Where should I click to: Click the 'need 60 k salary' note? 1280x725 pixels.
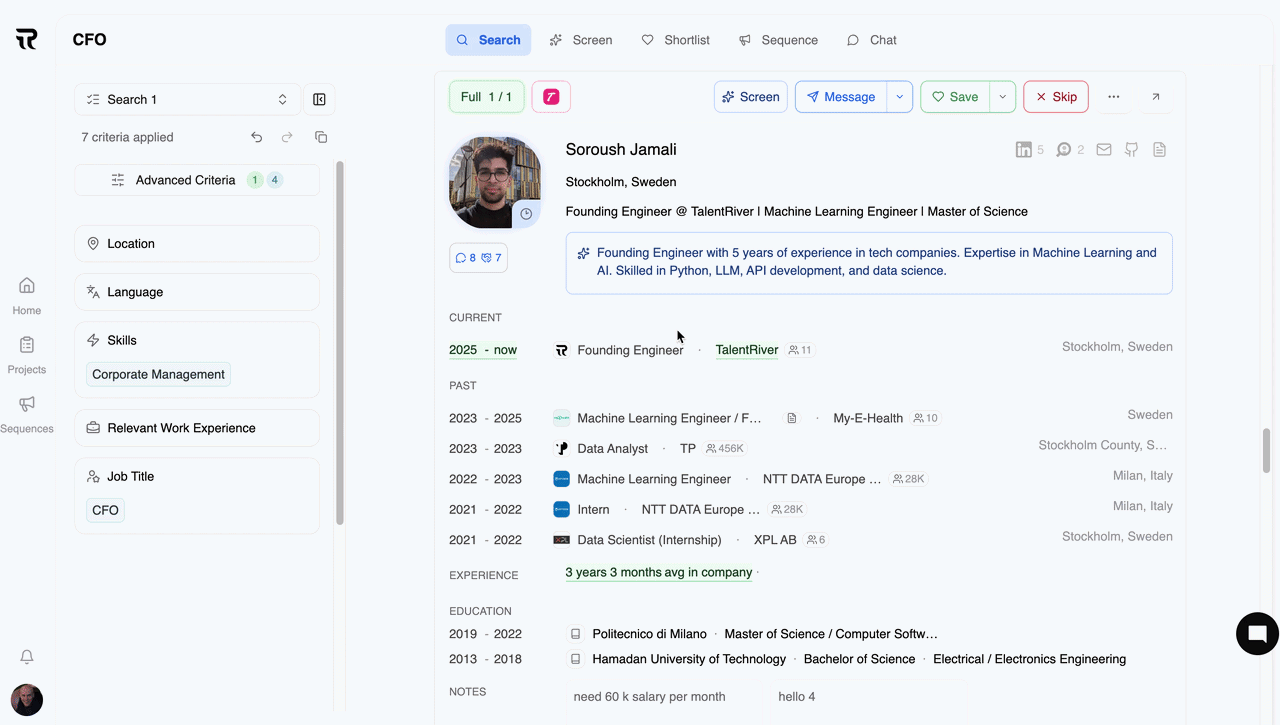pos(650,697)
